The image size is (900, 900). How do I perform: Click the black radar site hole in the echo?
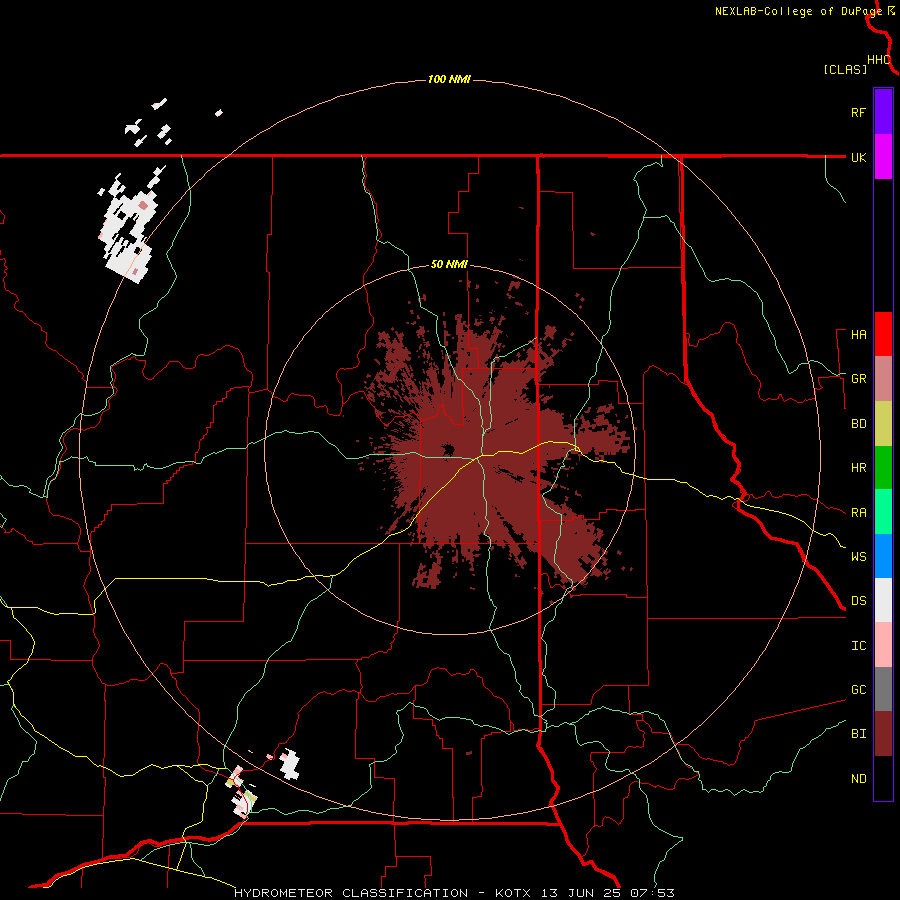click(x=448, y=449)
